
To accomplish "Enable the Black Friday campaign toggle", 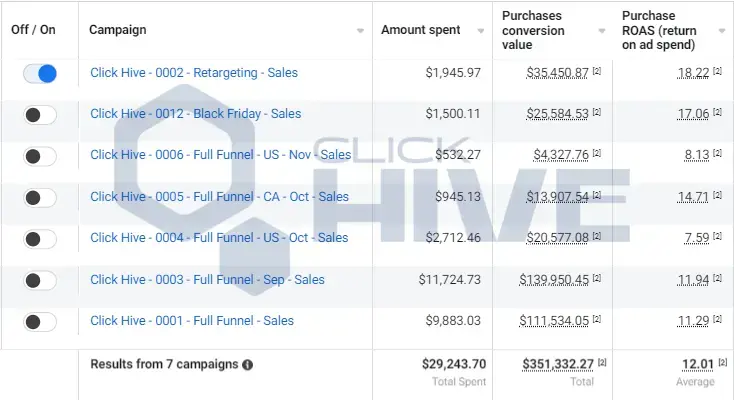I will point(40,114).
